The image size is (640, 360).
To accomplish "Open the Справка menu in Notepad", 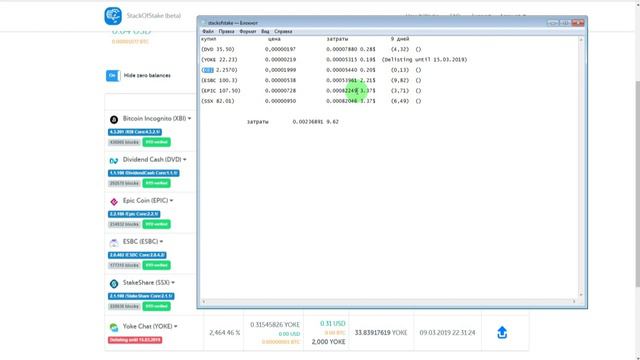I will point(283,31).
